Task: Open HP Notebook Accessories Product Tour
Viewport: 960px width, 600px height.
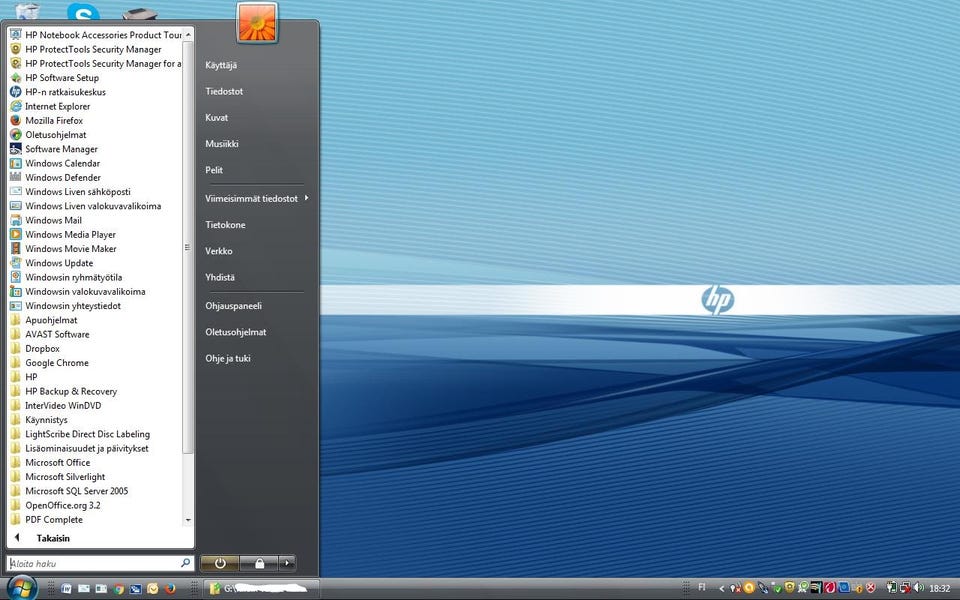Action: tap(96, 35)
